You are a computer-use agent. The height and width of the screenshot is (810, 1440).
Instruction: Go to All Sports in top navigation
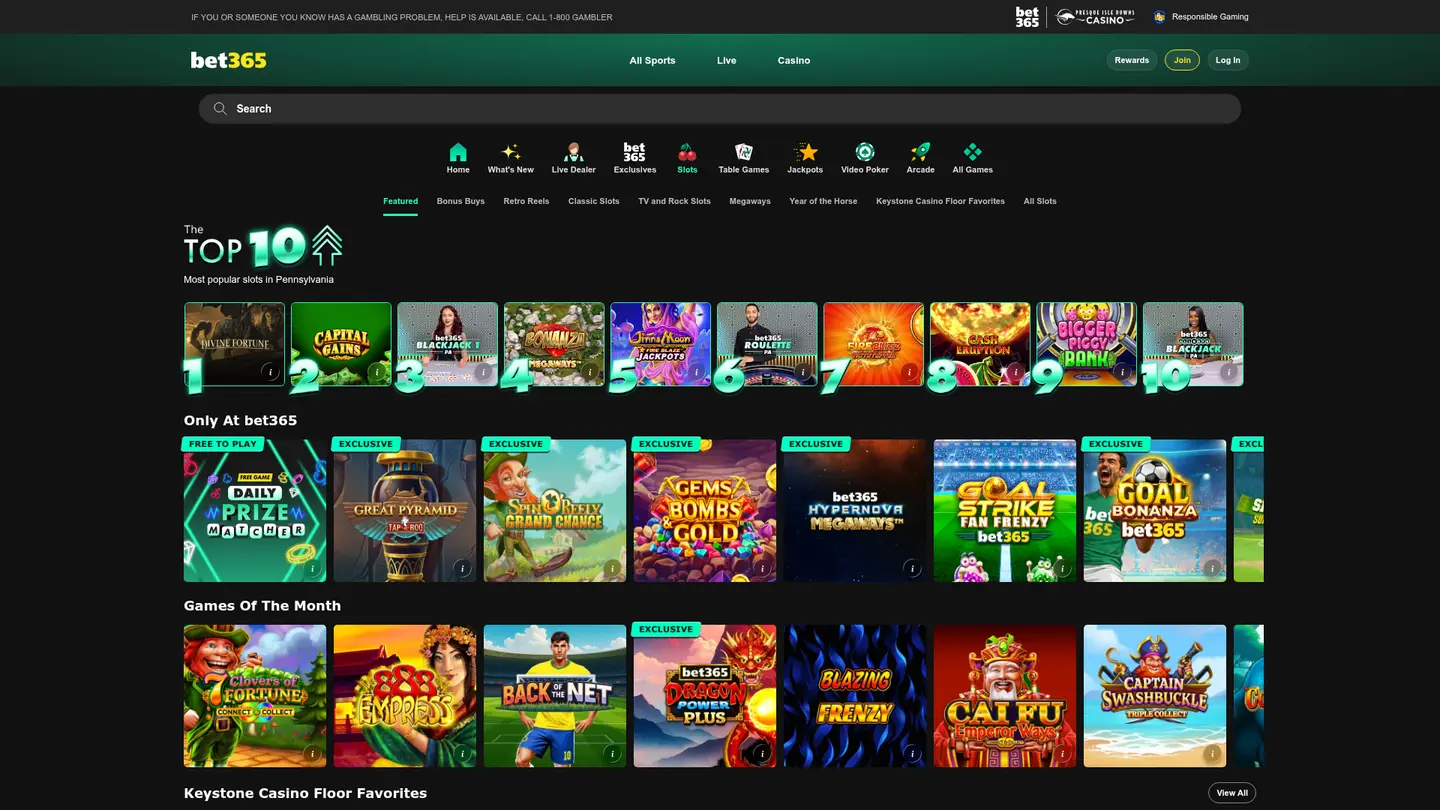[x=652, y=60]
